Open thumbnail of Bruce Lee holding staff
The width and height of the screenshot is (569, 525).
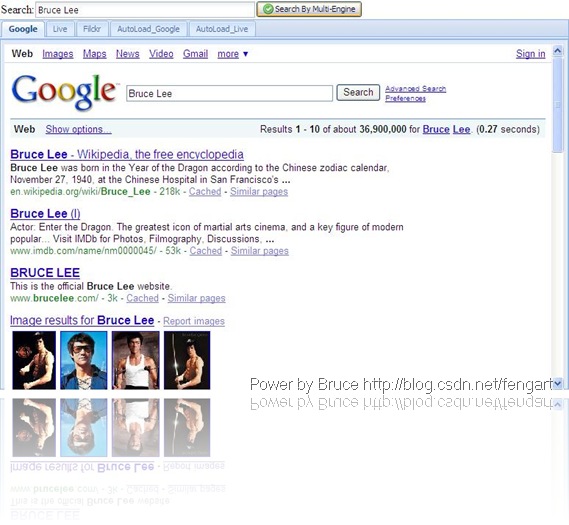click(x=187, y=360)
